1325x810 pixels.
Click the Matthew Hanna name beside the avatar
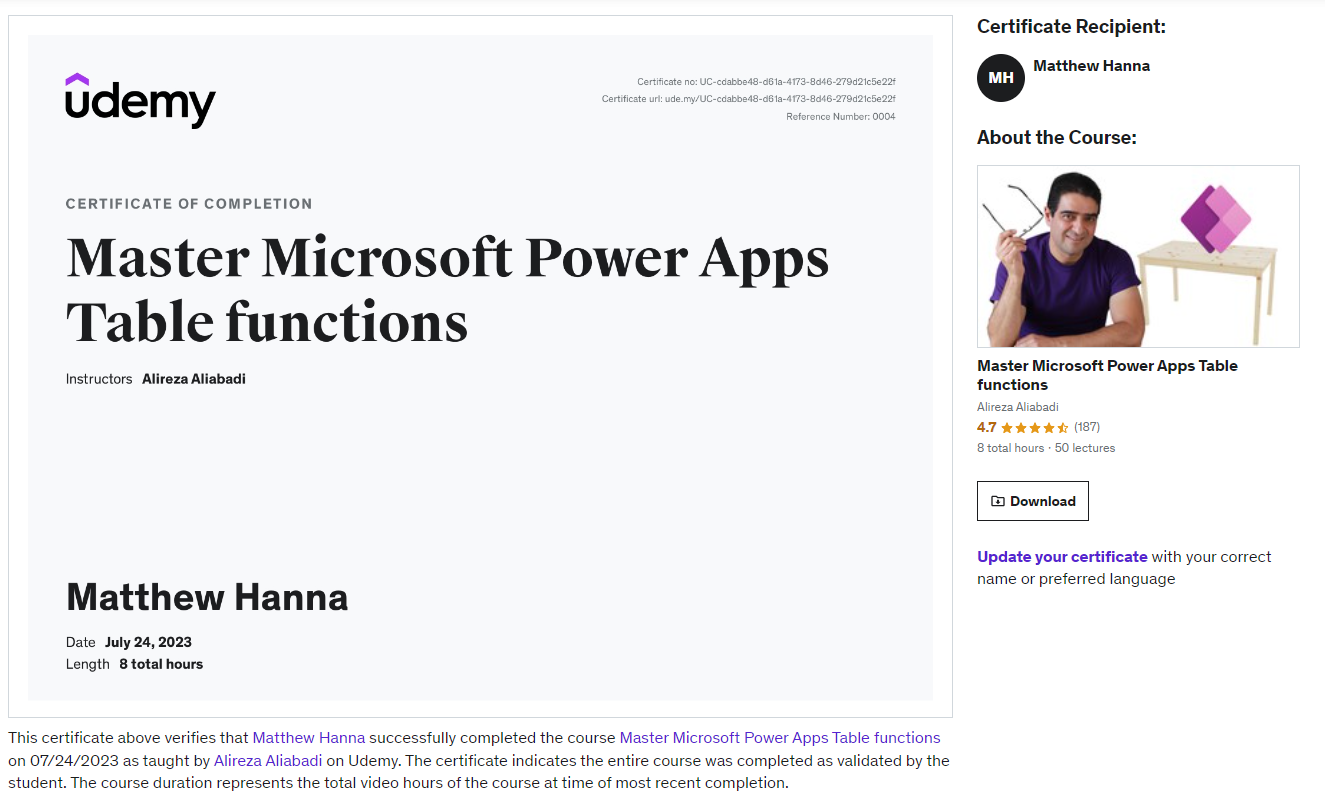[1091, 66]
